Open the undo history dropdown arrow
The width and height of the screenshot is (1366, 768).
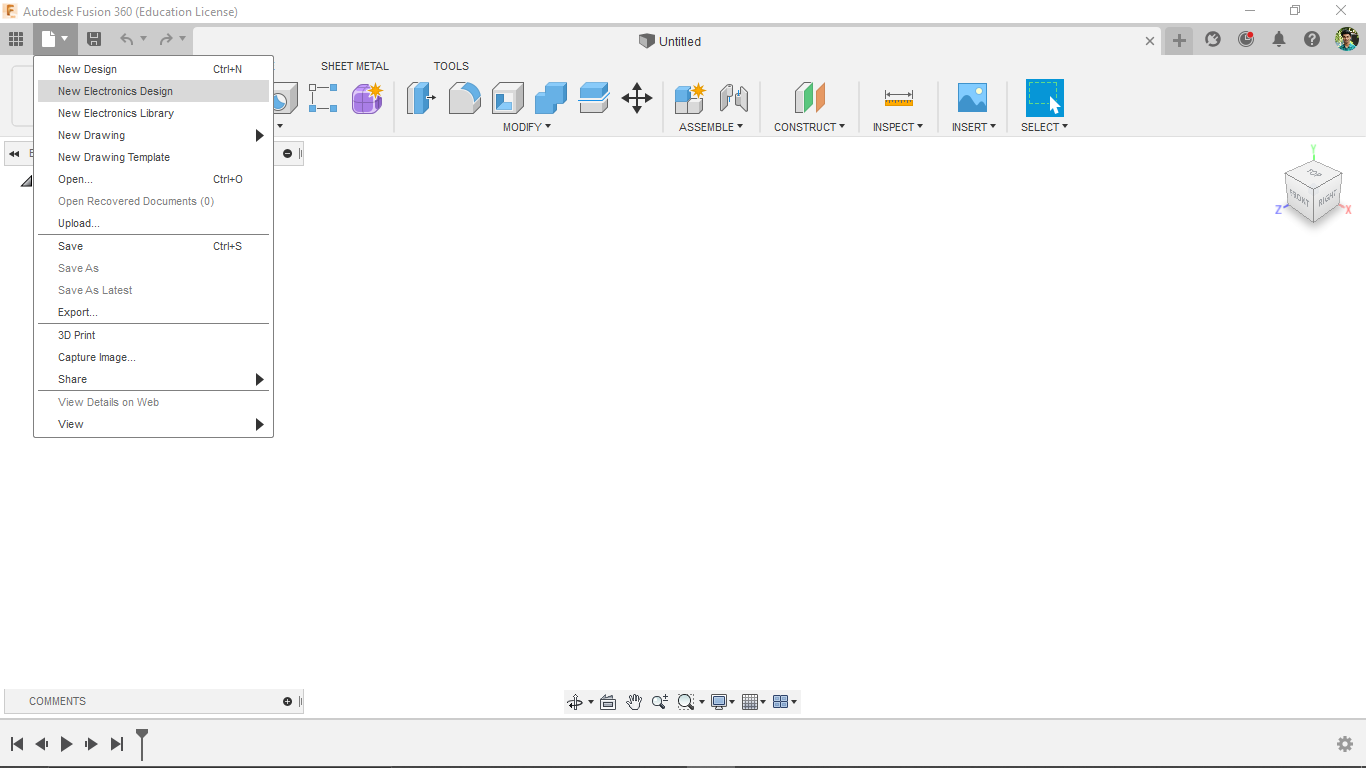coord(144,40)
